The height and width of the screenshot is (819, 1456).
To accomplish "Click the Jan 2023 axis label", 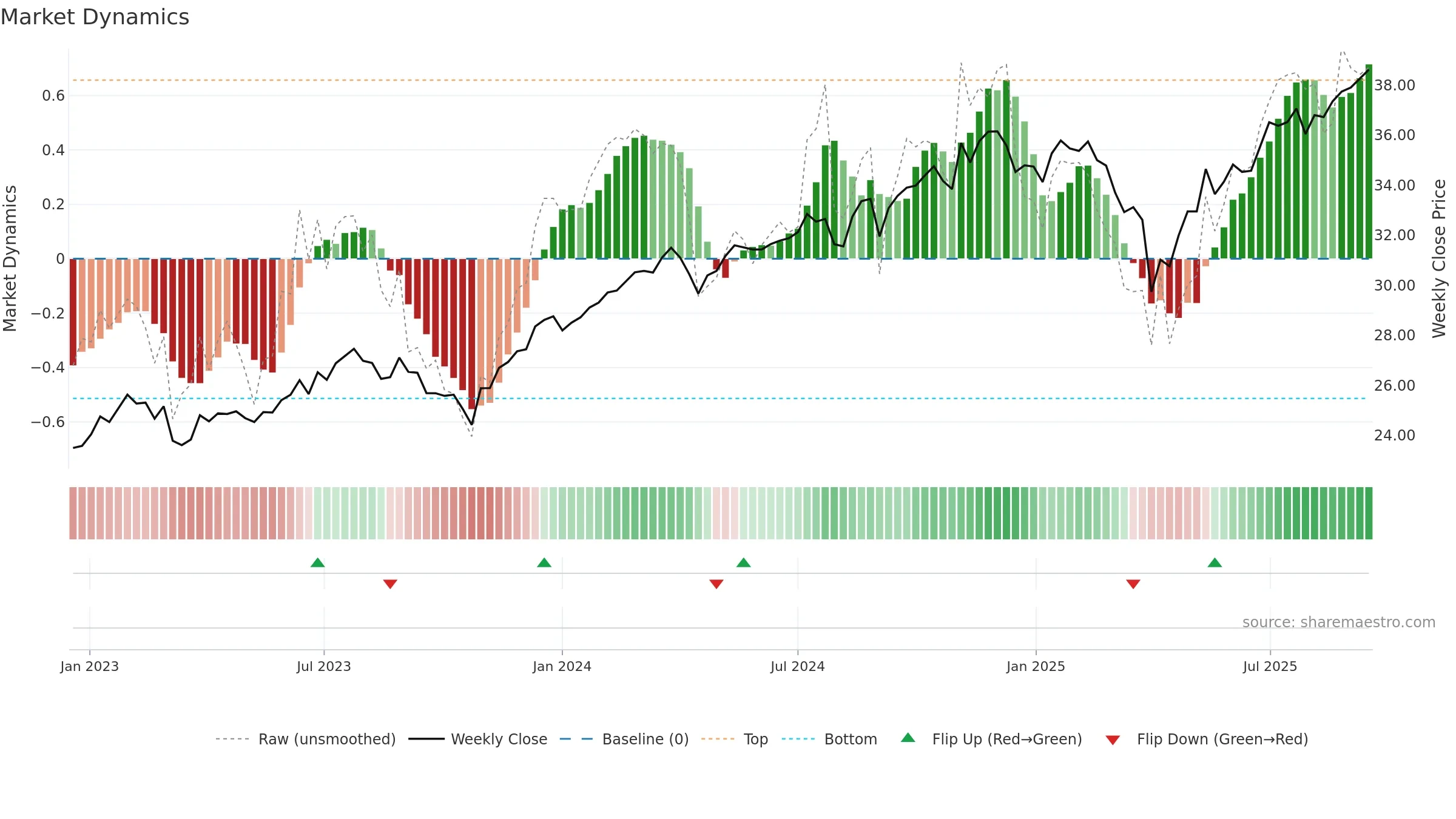I will point(90,666).
